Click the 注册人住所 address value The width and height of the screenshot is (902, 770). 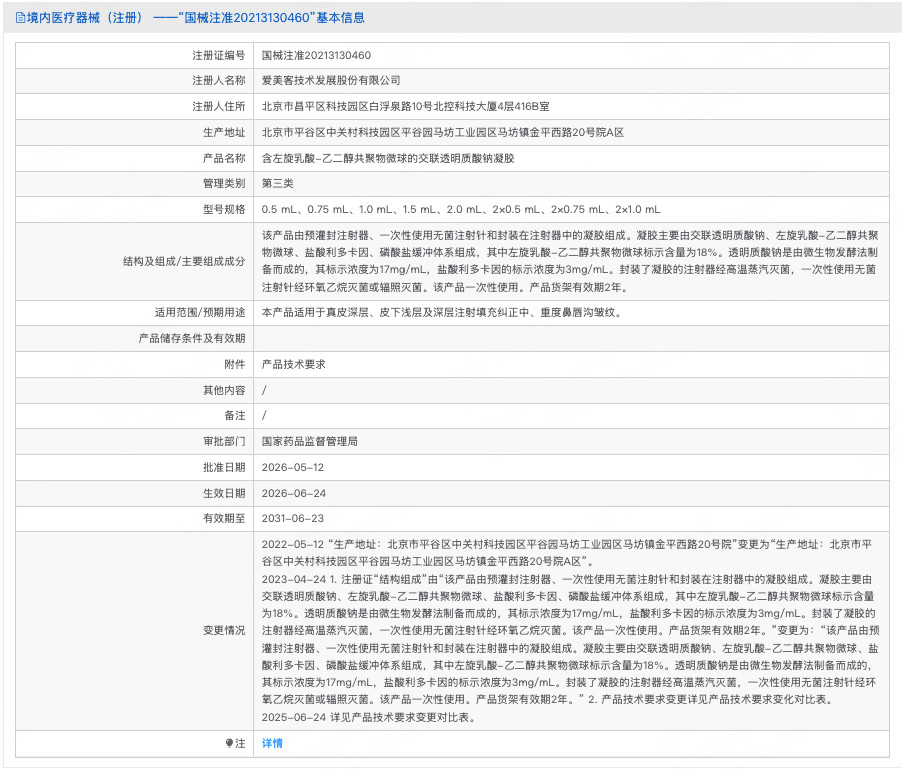point(406,106)
